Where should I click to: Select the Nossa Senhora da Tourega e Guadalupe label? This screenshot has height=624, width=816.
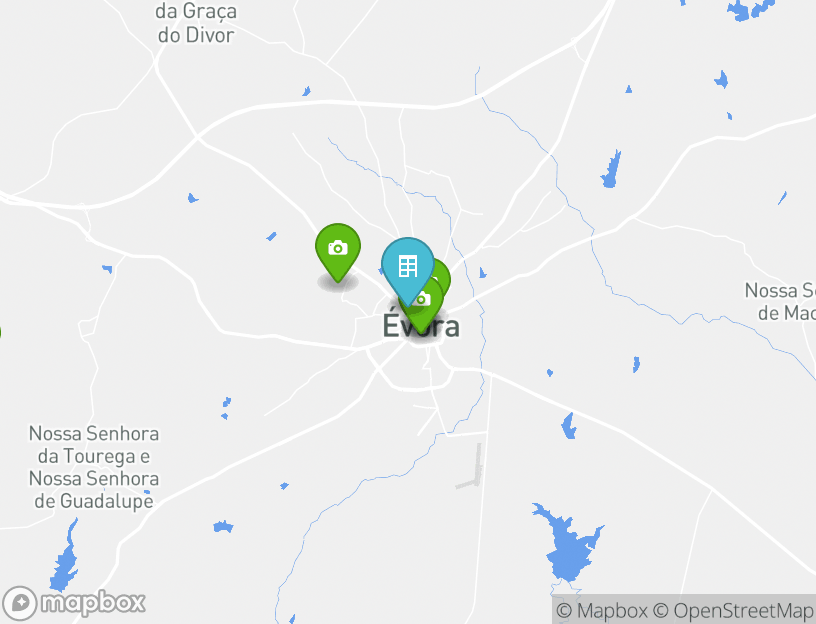pos(94,467)
